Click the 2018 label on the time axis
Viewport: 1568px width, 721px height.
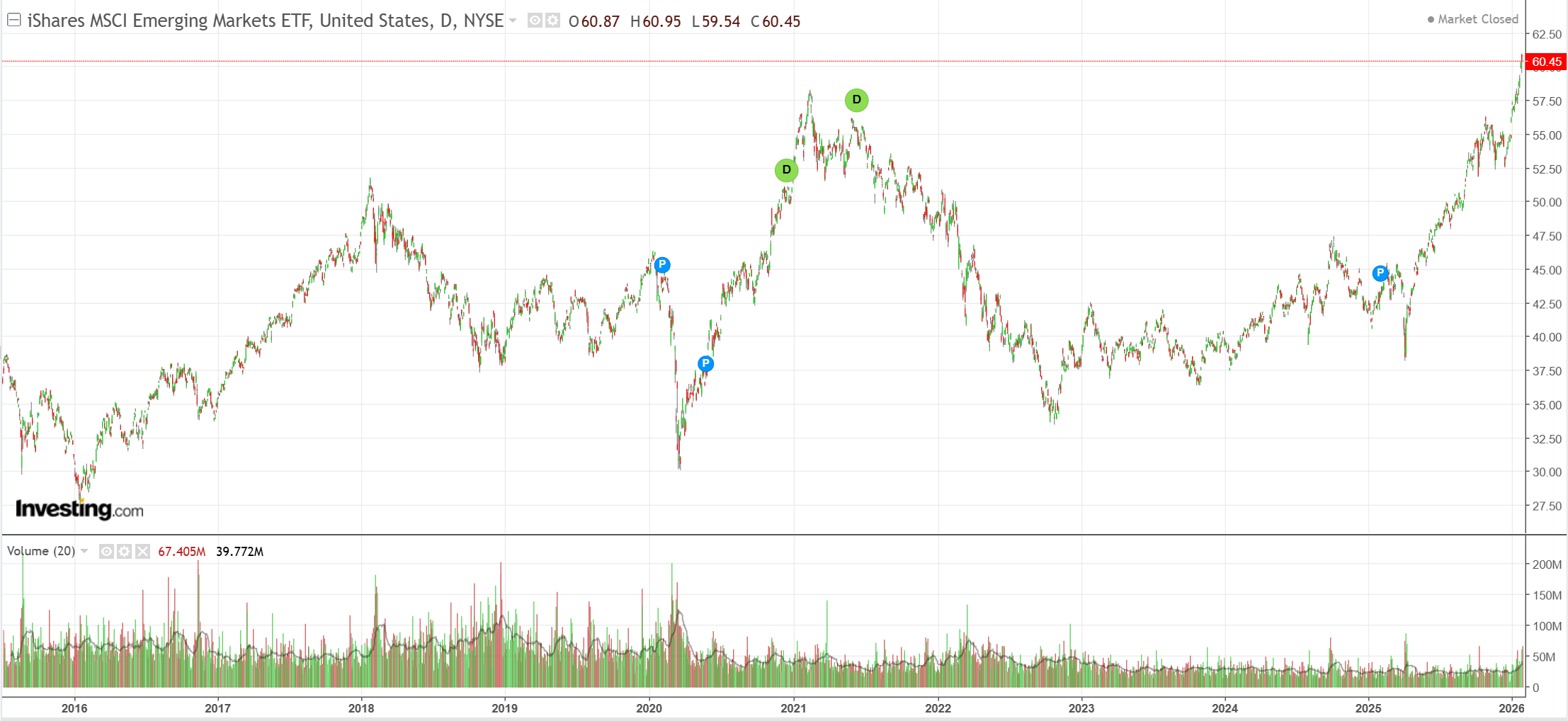point(361,708)
